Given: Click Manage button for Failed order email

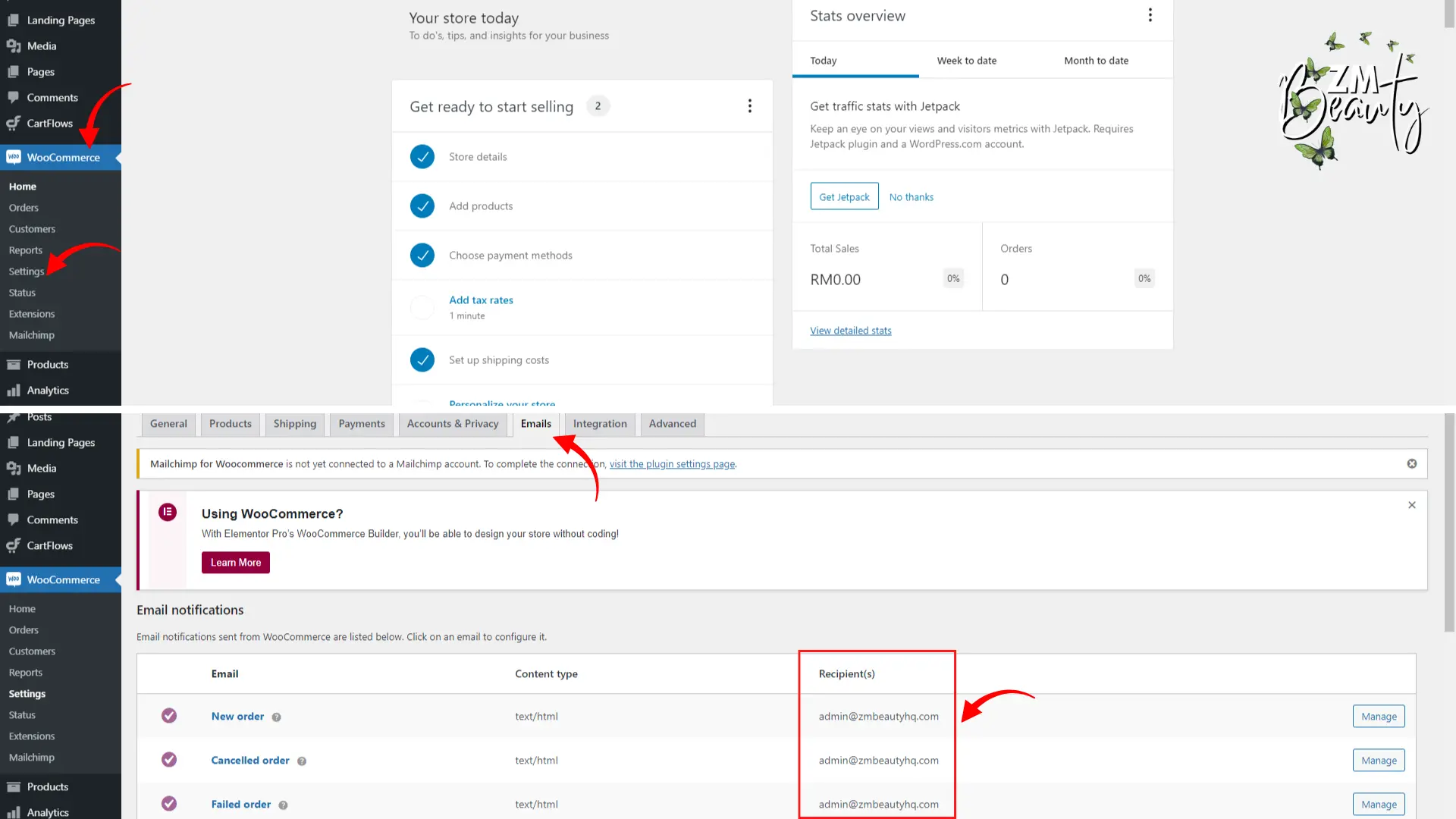Looking at the screenshot, I should (1379, 805).
